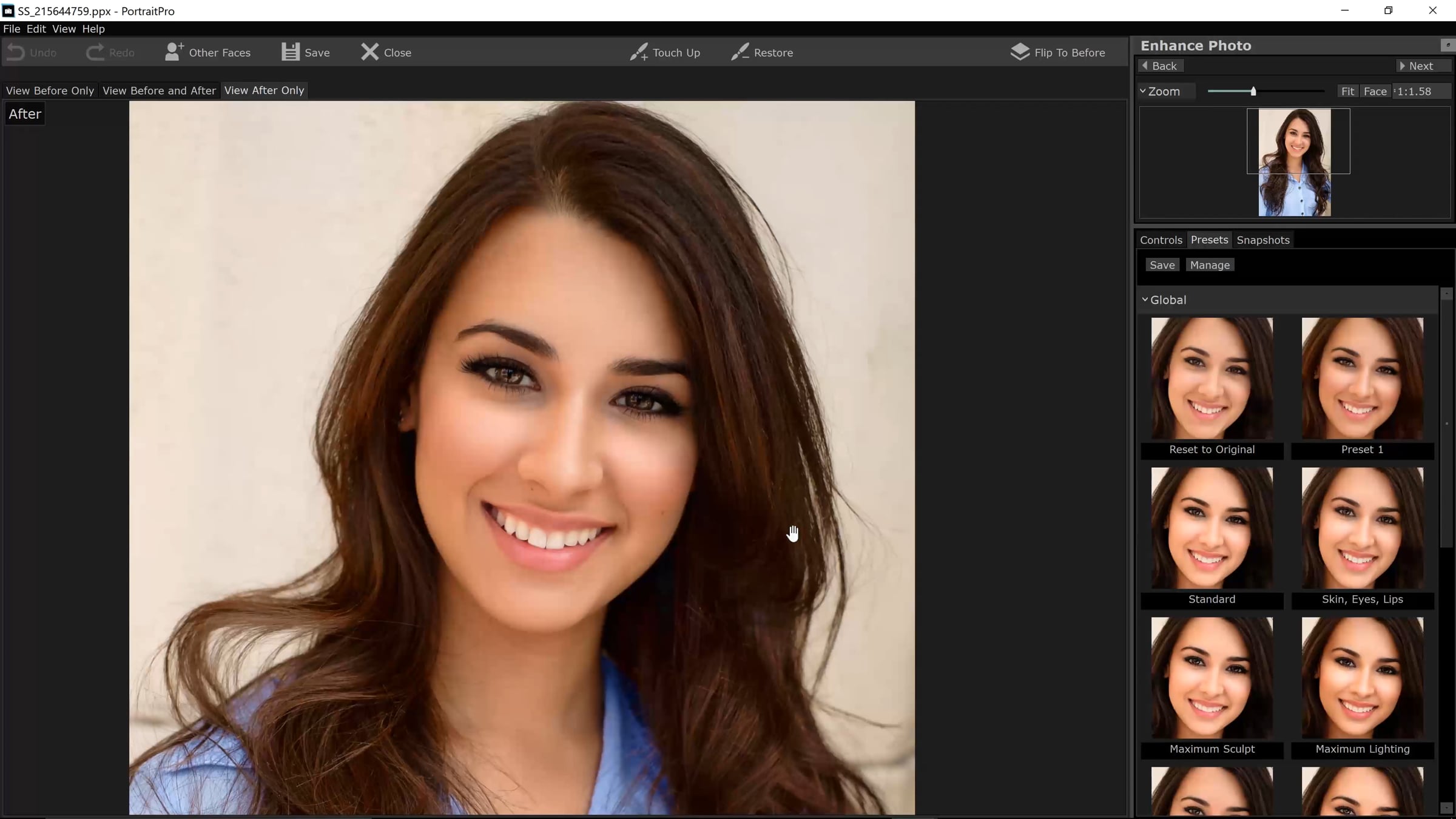Viewport: 1456px width, 819px height.
Task: Undock the Enhance Photo panel pin
Action: pyautogui.click(x=1448, y=45)
